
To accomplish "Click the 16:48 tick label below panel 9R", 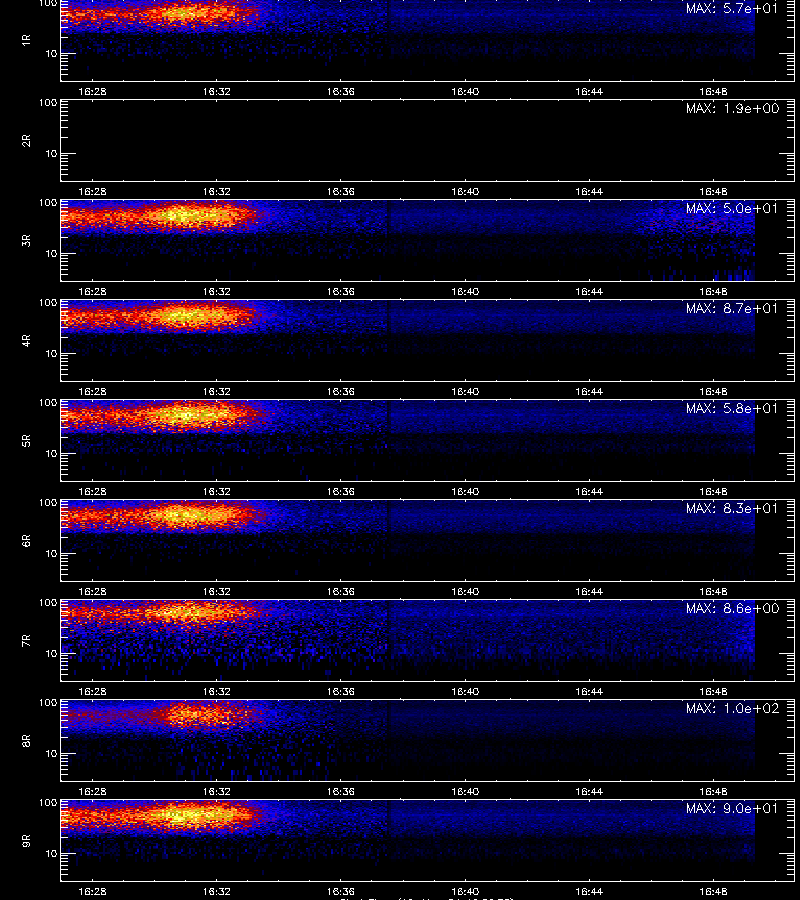I will [x=713, y=891].
